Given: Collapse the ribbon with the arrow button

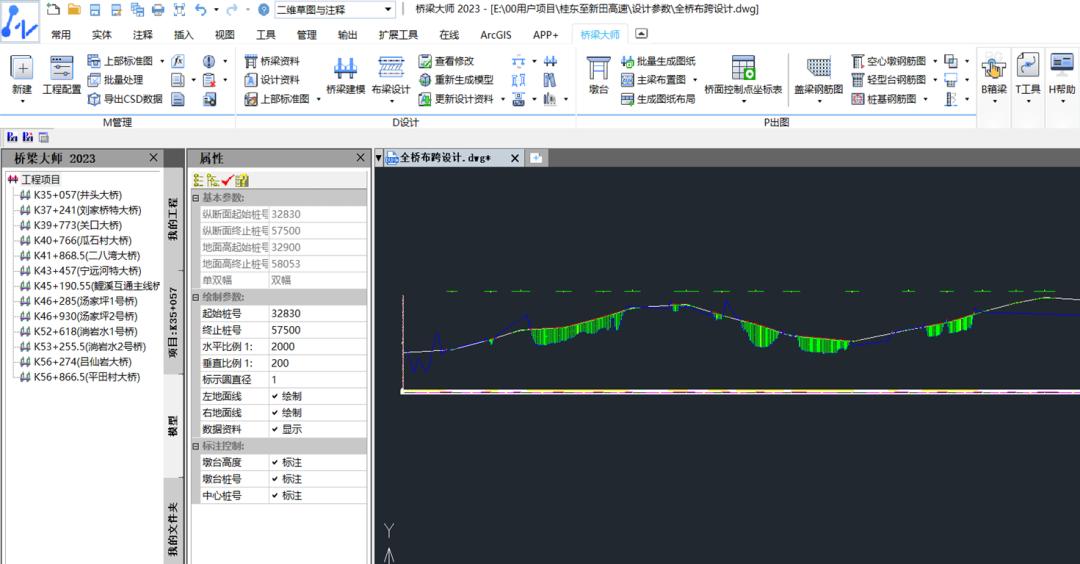Looking at the screenshot, I should (x=641, y=34).
